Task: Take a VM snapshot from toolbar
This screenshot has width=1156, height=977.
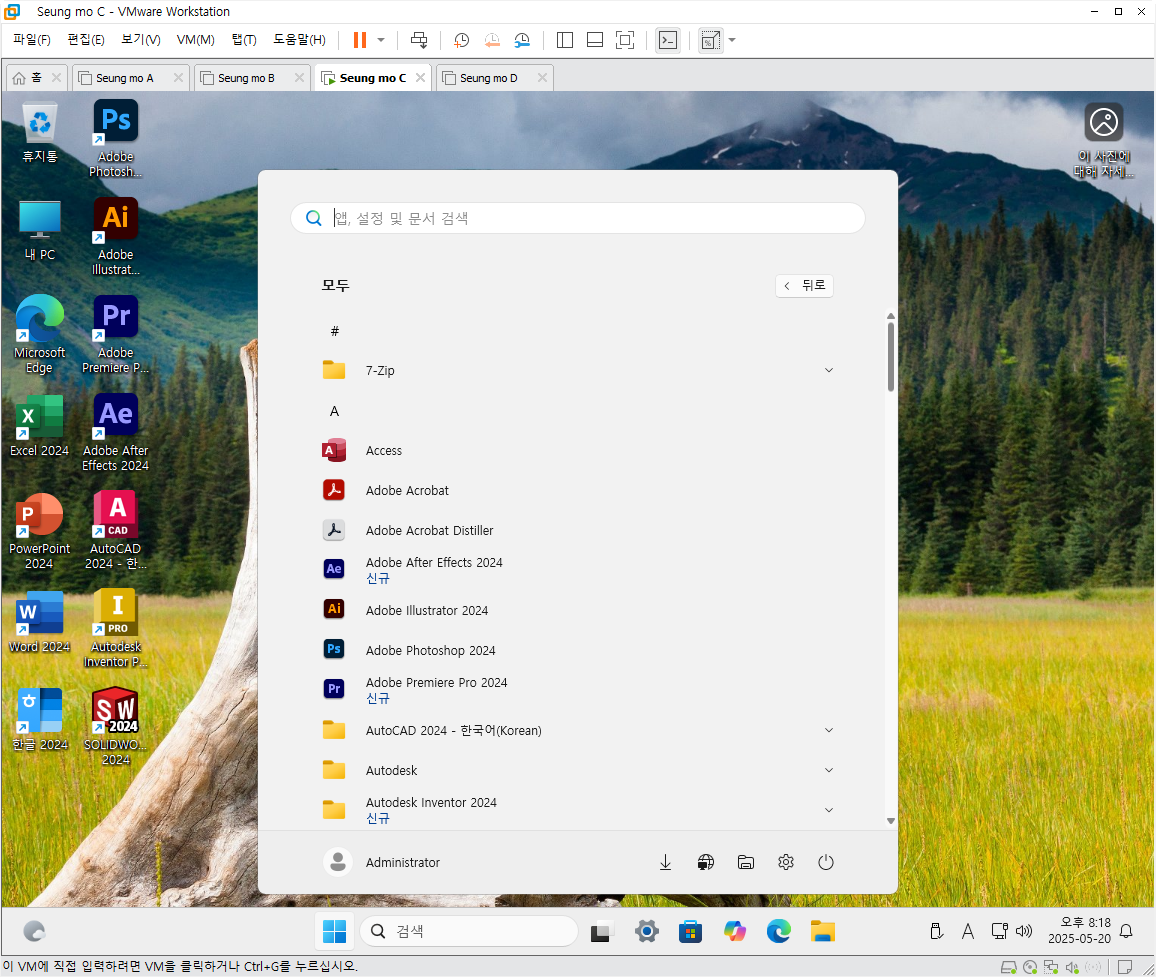Action: [462, 40]
